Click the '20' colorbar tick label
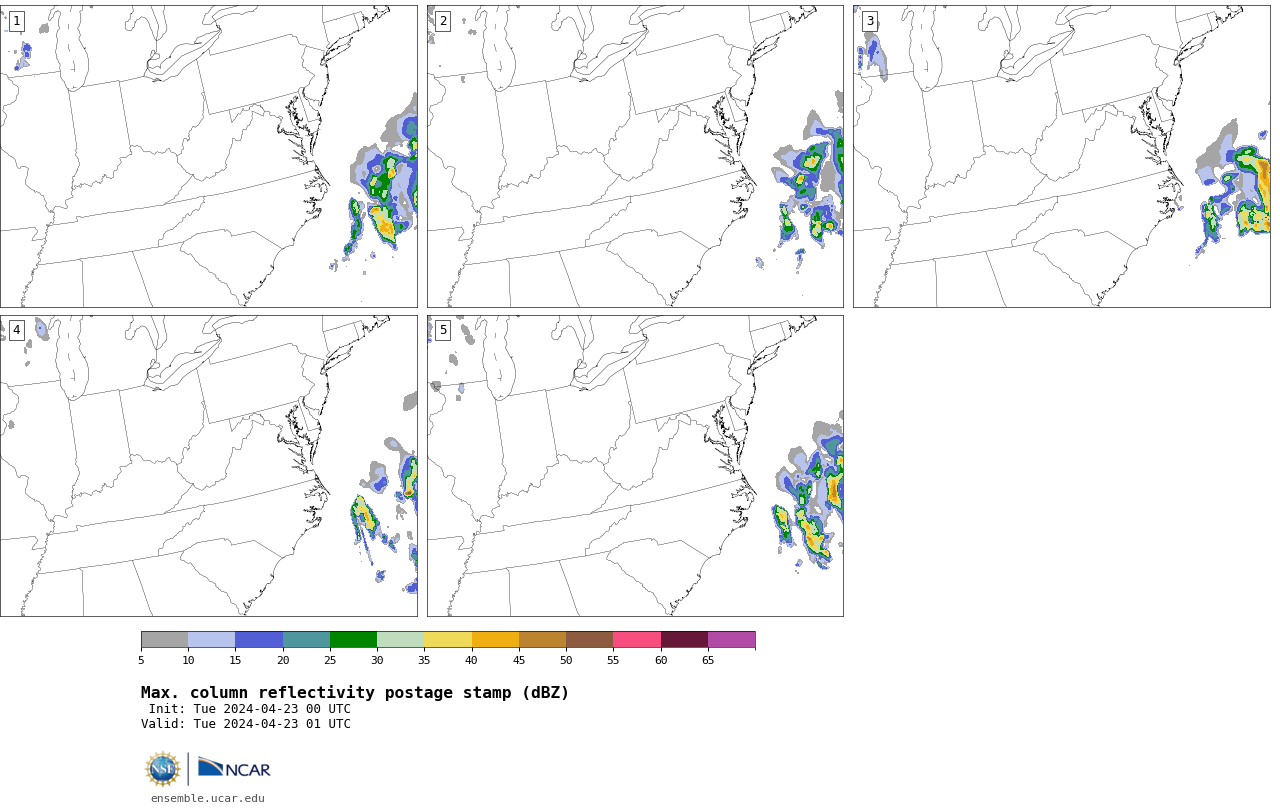Image resolution: width=1280 pixels, height=809 pixels. 283,660
